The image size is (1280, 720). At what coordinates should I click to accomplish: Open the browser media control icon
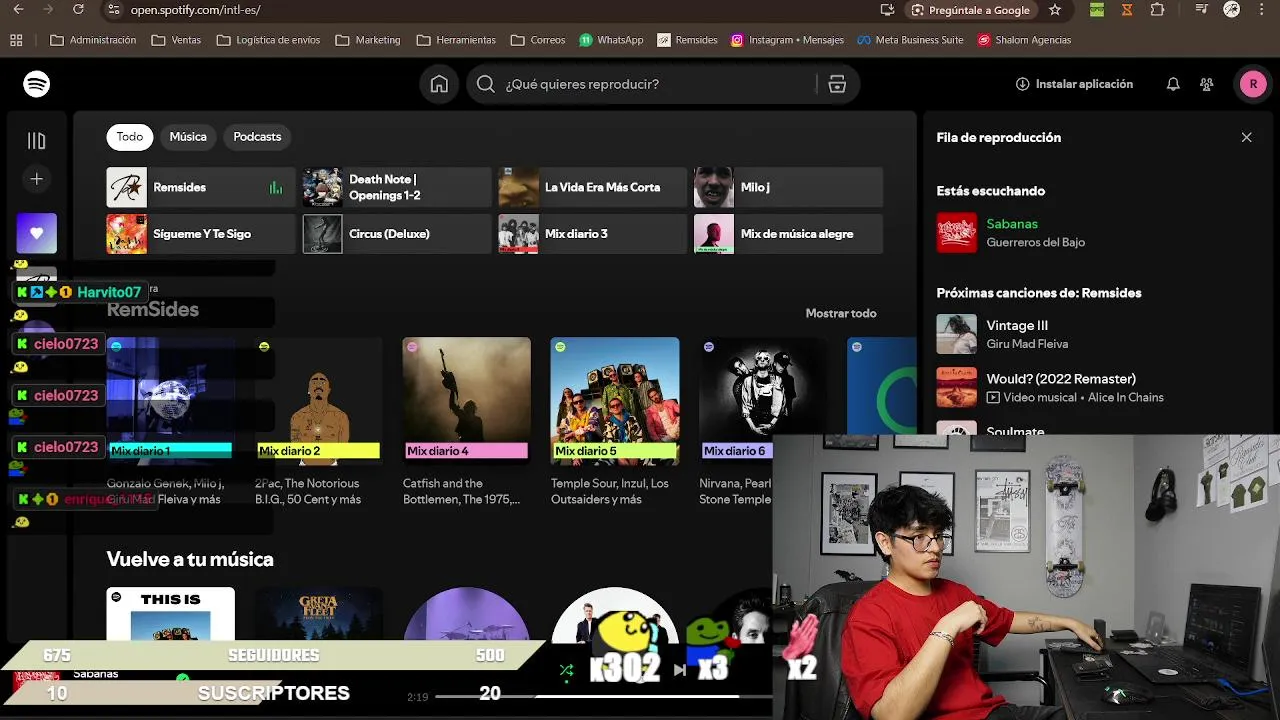coord(1202,10)
